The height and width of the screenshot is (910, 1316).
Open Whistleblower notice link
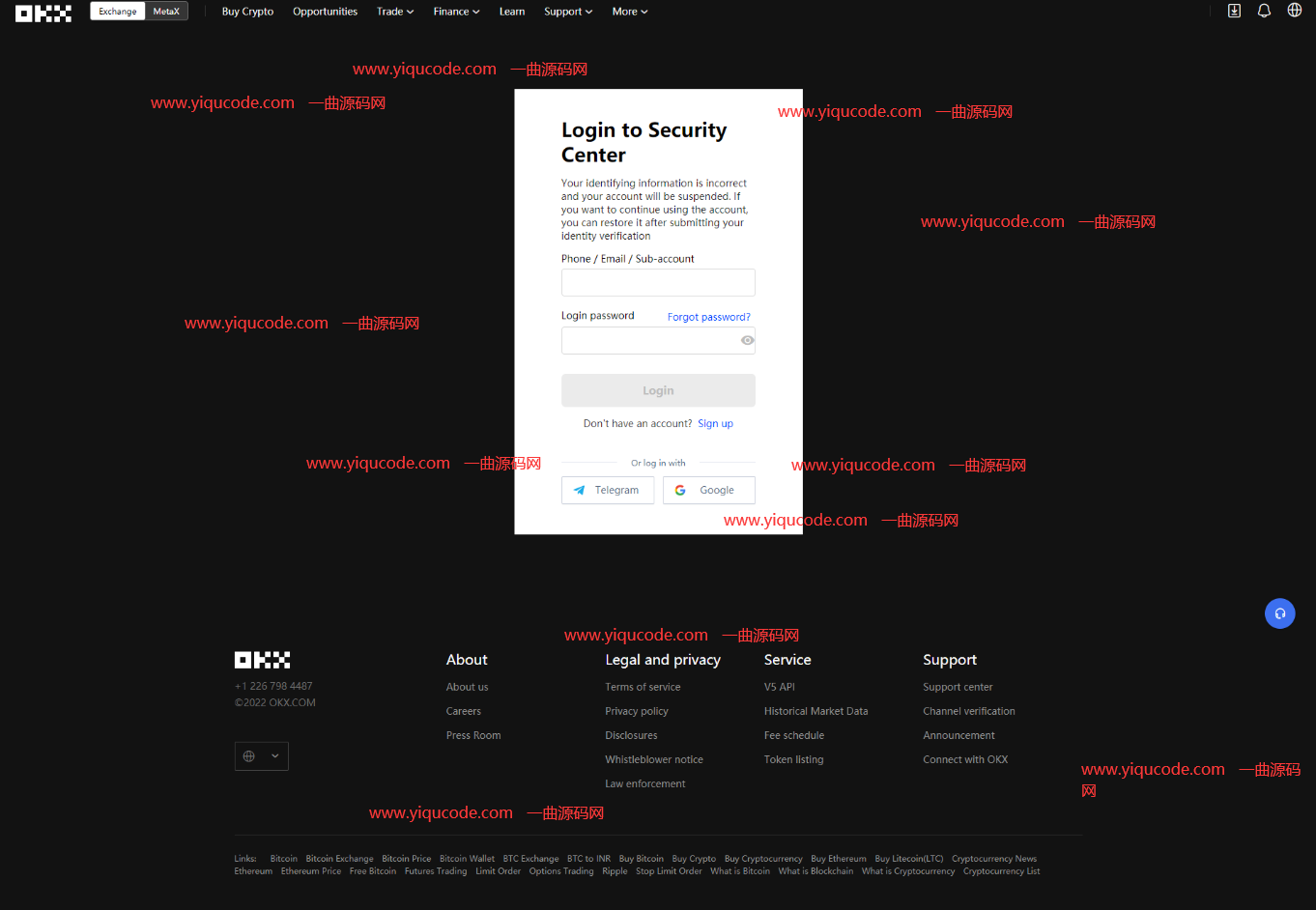click(654, 759)
